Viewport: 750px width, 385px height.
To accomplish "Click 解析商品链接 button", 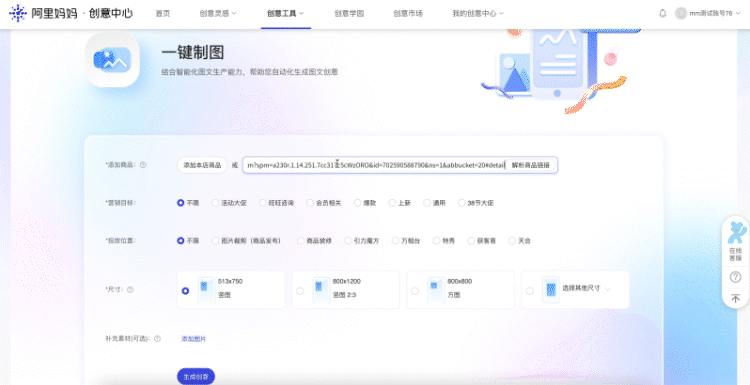I will pyautogui.click(x=530, y=165).
